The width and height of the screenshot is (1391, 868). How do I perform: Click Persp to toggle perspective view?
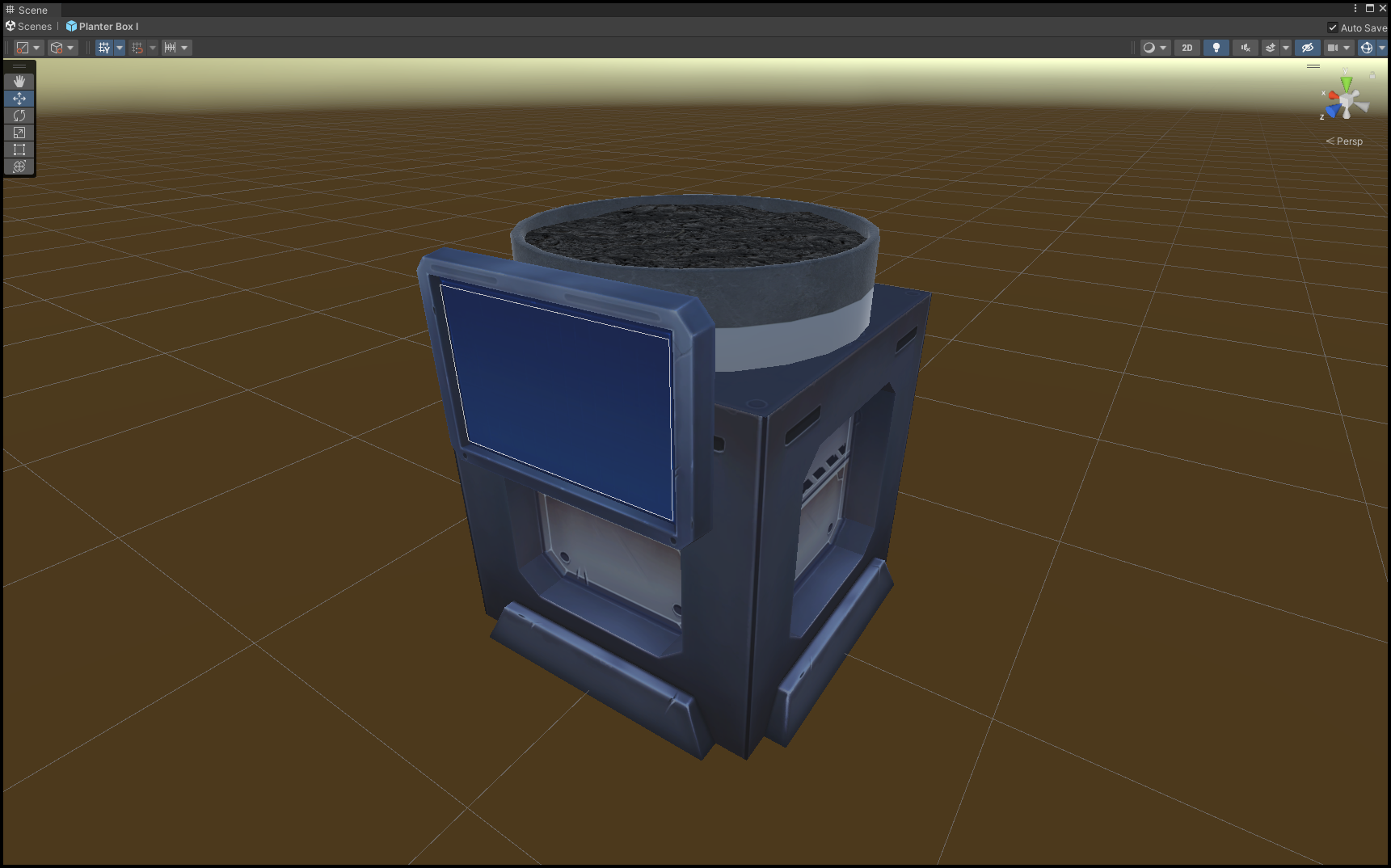click(x=1348, y=141)
